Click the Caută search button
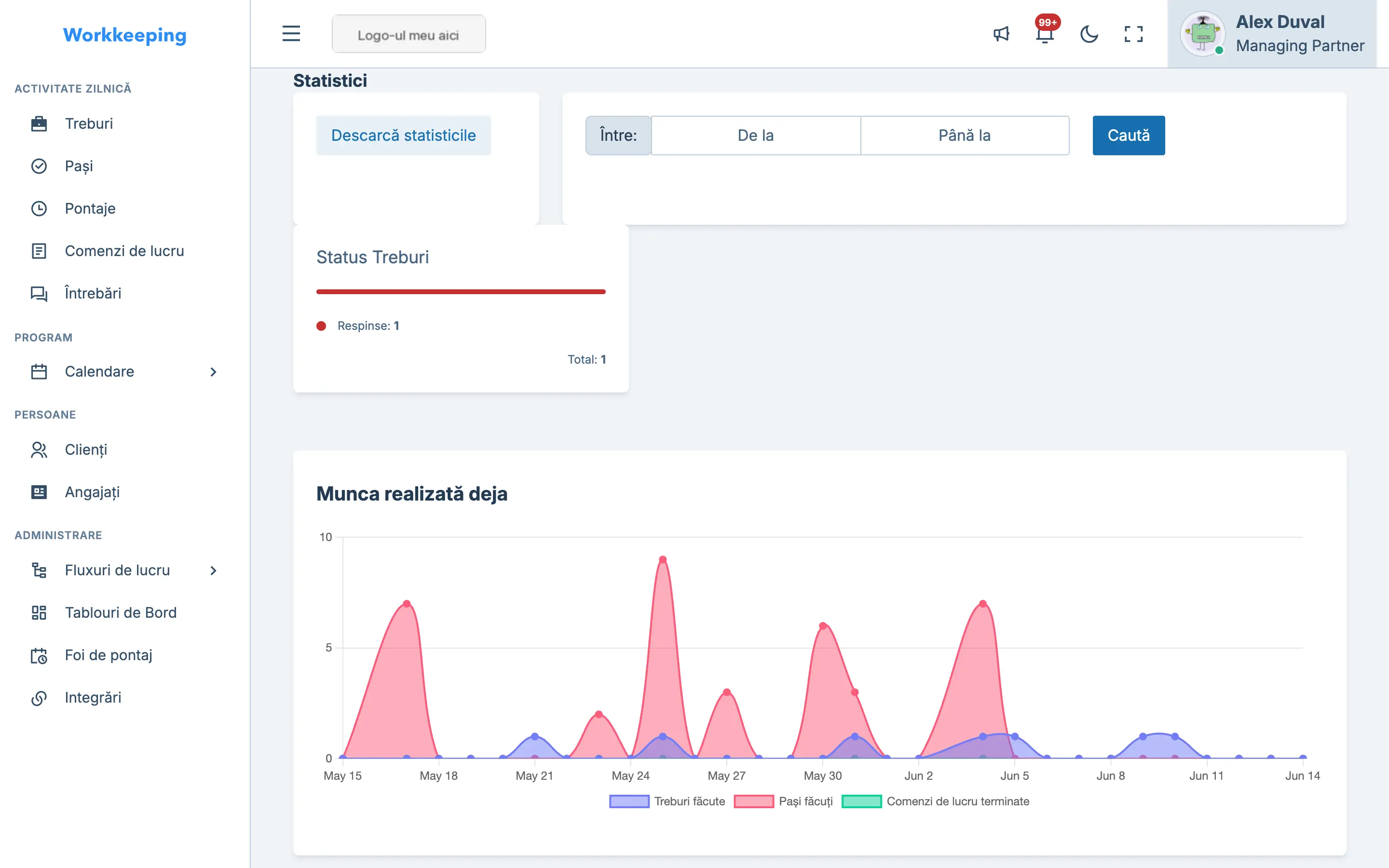 [x=1129, y=136]
